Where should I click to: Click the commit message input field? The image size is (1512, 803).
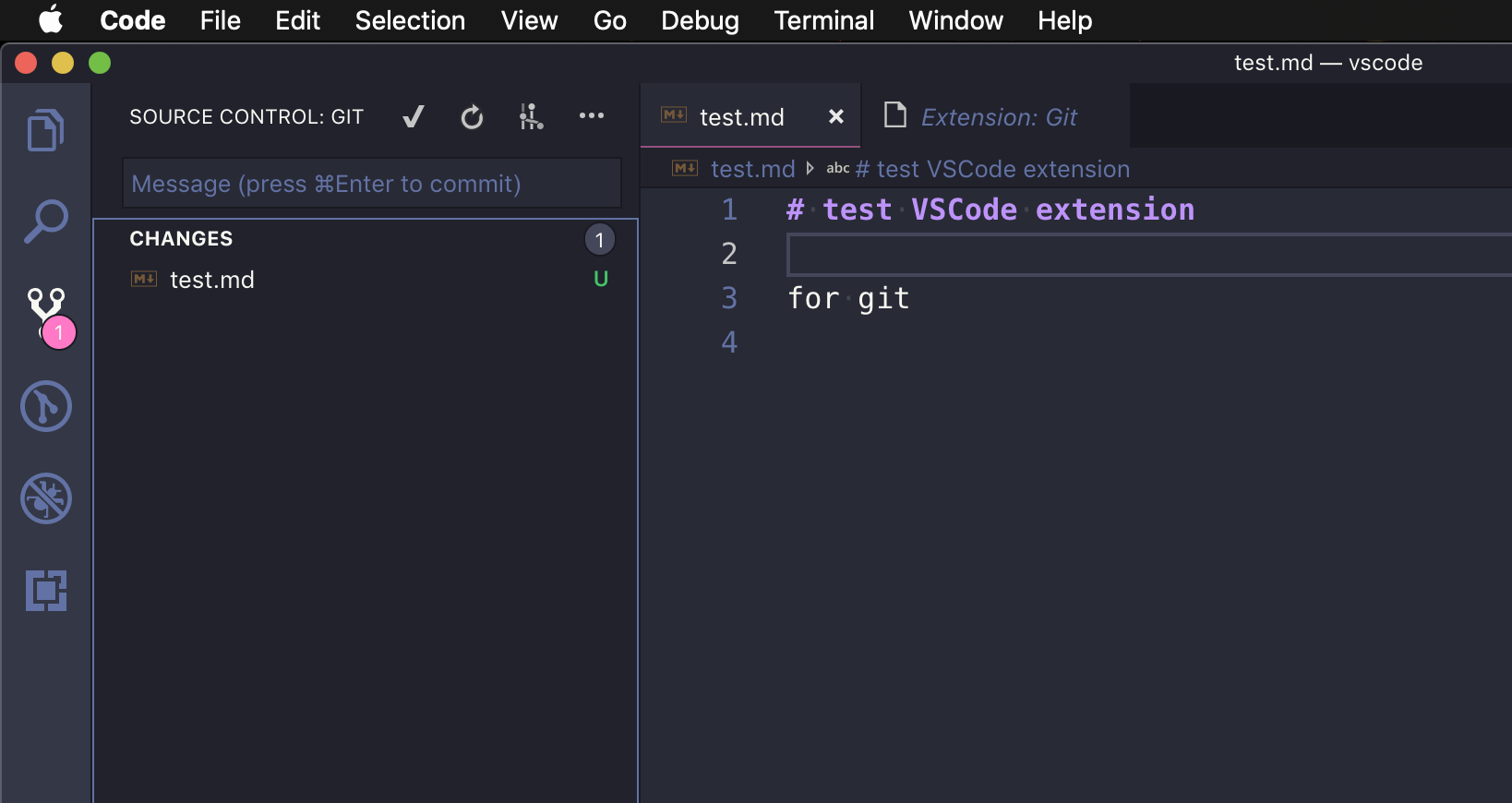coord(371,184)
